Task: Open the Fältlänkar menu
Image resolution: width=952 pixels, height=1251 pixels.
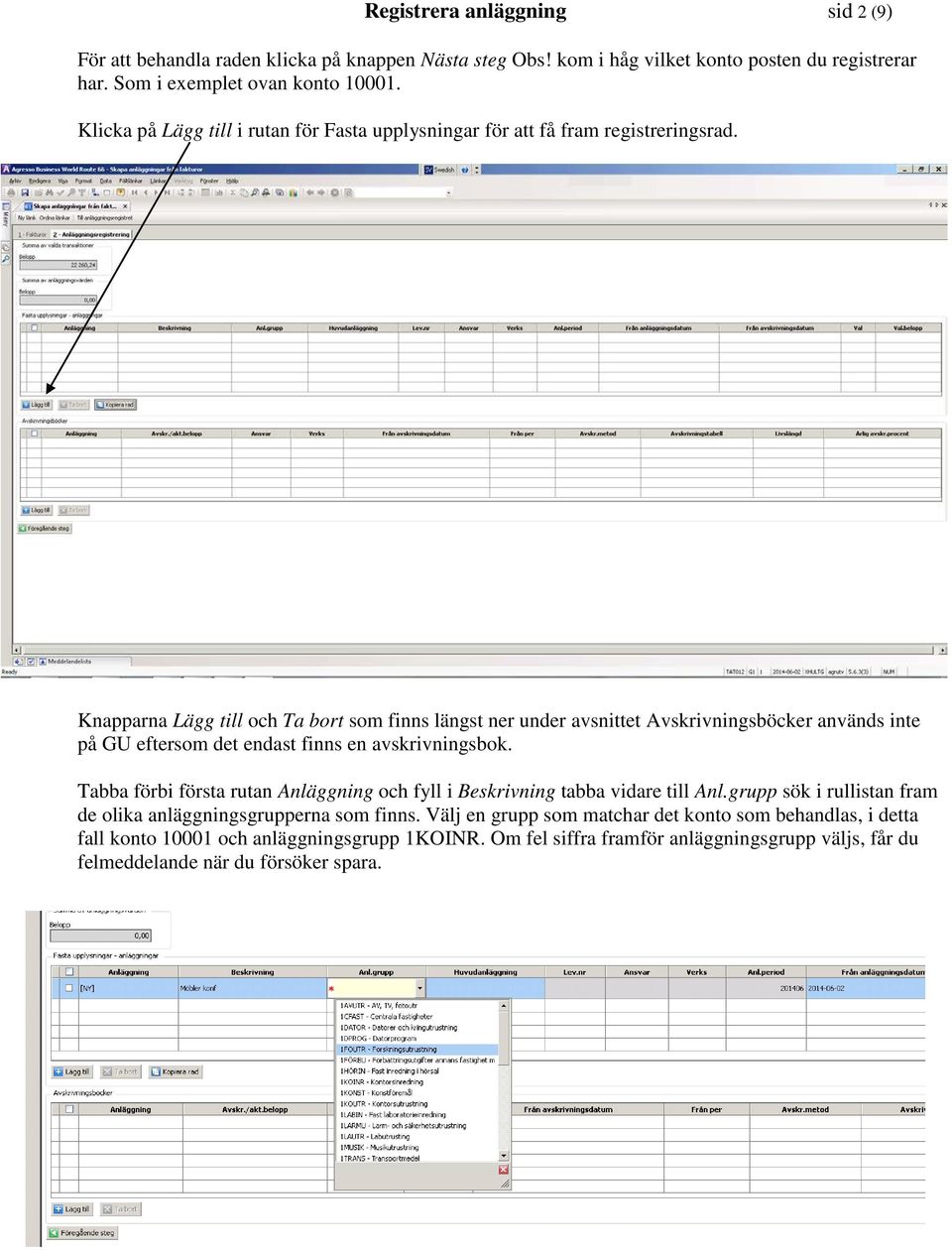Action: point(131,181)
